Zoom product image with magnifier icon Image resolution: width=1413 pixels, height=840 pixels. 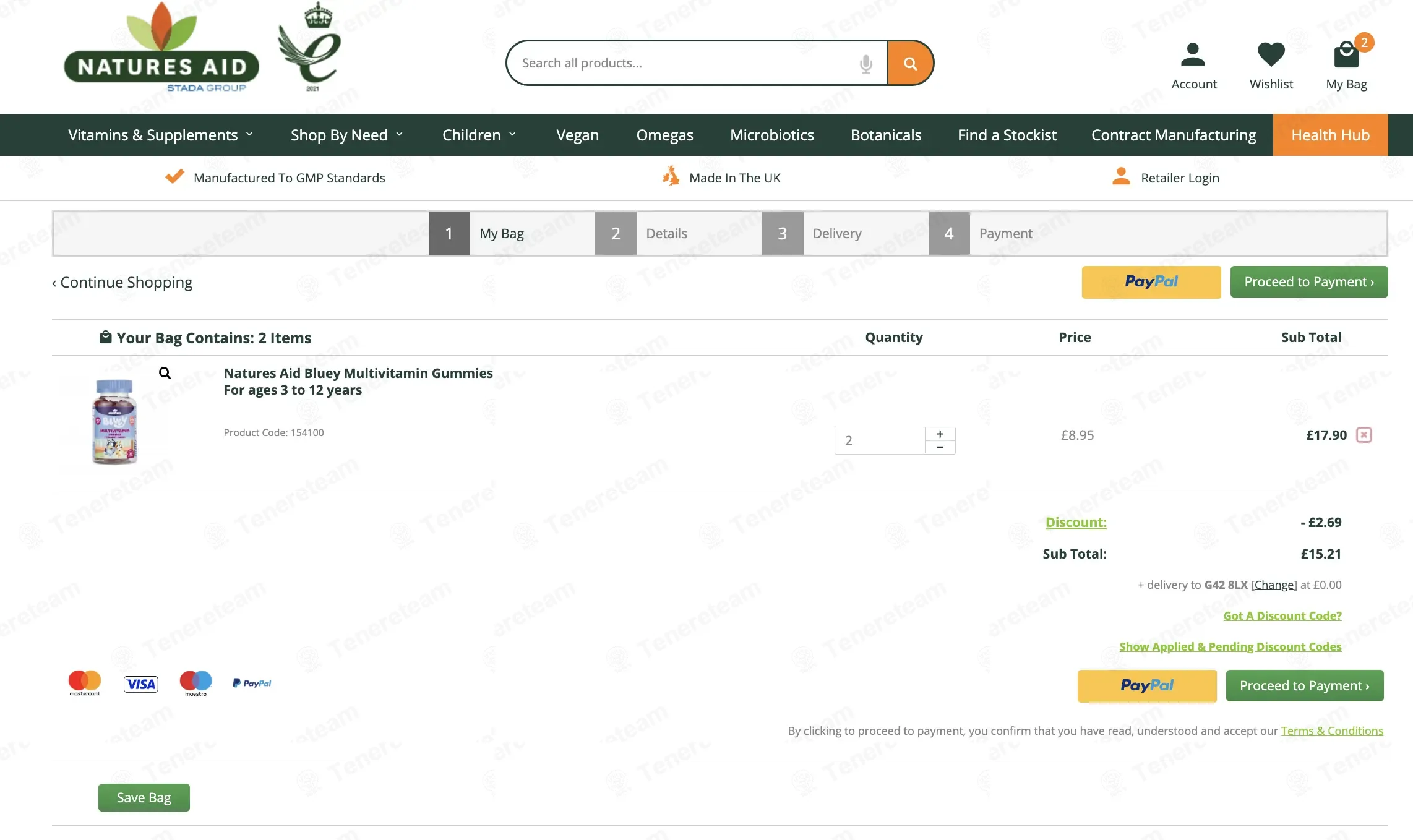coord(165,373)
